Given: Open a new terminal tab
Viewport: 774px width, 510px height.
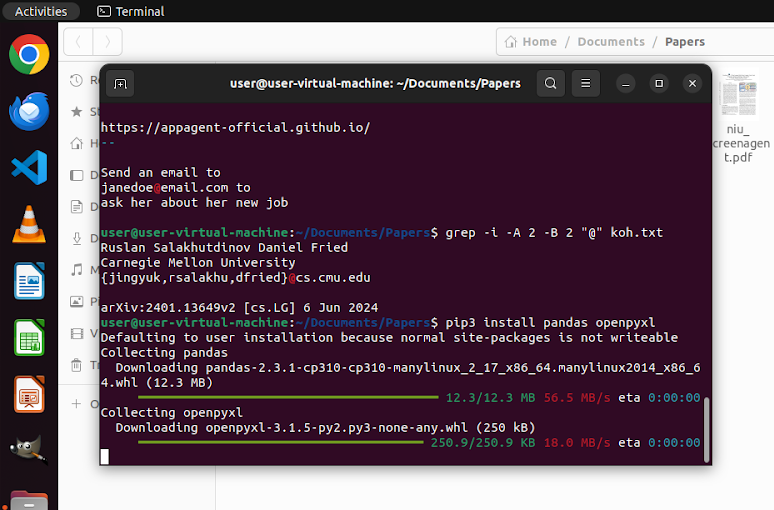Looking at the screenshot, I should [x=119, y=84].
